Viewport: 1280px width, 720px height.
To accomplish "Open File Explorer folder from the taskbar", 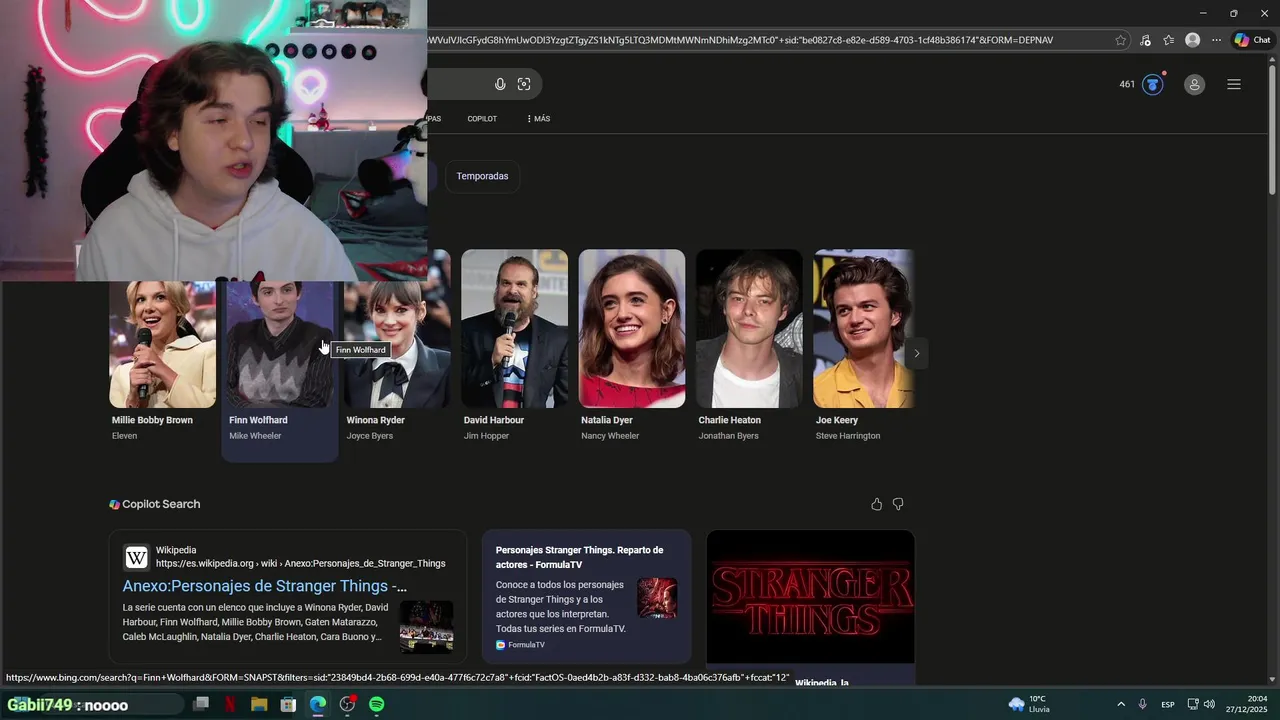I will pos(259,704).
